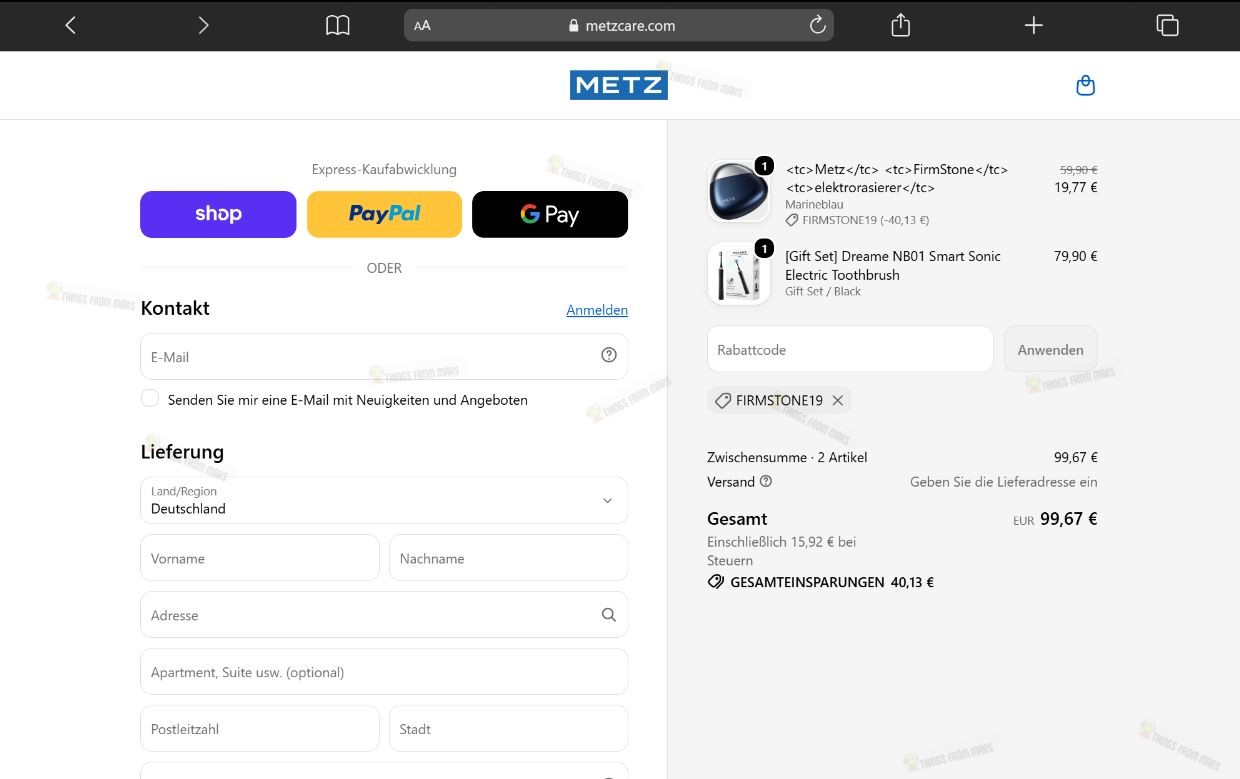Focus the Rabattcode input field
Viewport: 1240px width, 779px height.
coord(850,350)
